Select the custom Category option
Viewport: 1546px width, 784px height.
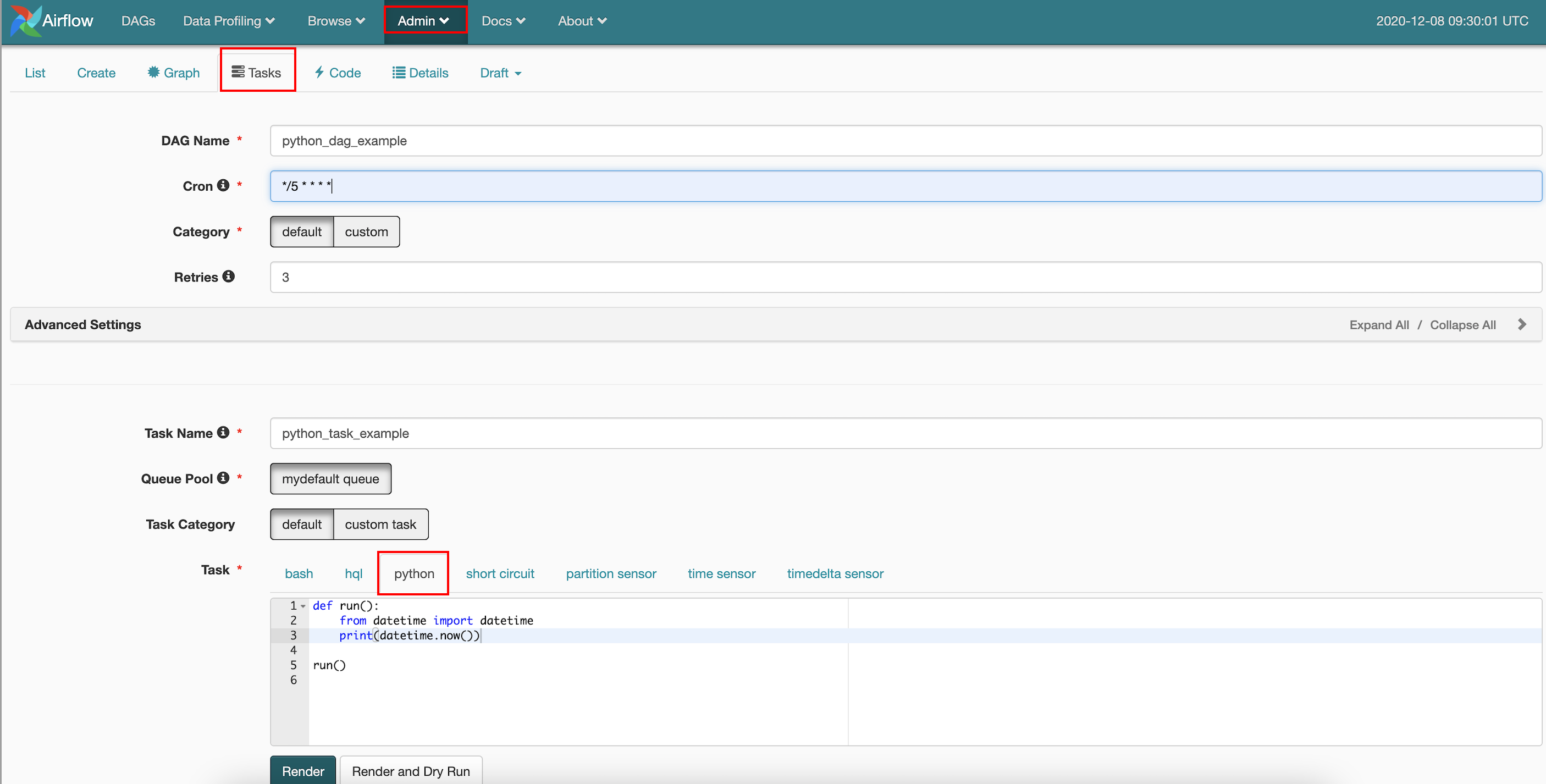366,231
